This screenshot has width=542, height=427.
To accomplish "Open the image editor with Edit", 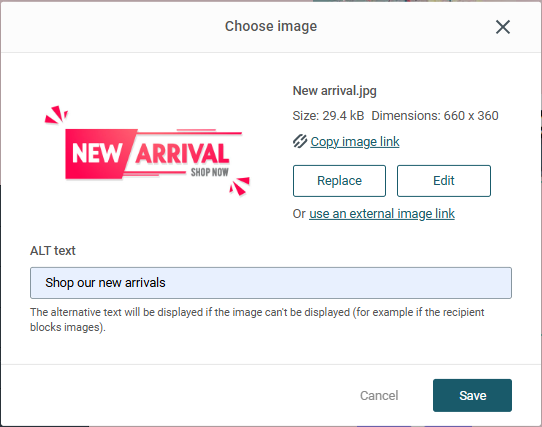I will coord(443,181).
